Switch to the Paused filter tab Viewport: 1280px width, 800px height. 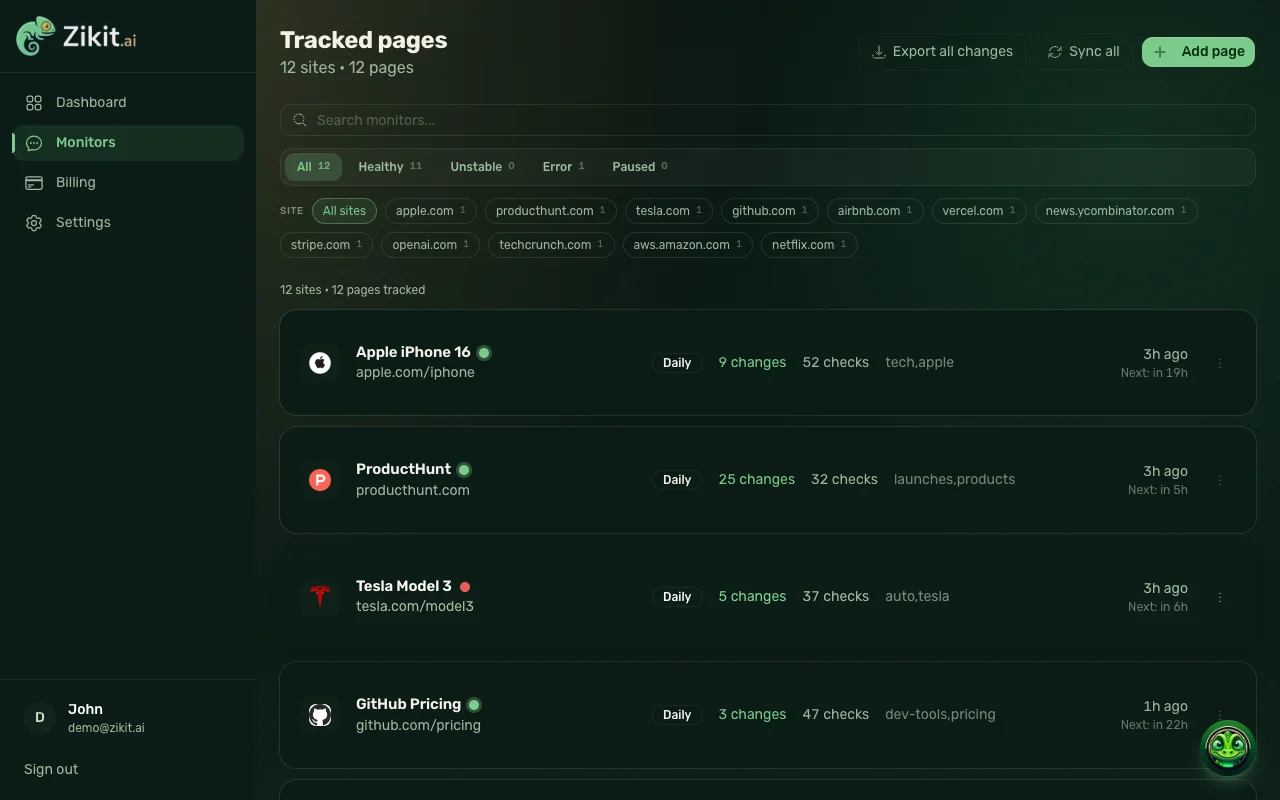(x=639, y=167)
